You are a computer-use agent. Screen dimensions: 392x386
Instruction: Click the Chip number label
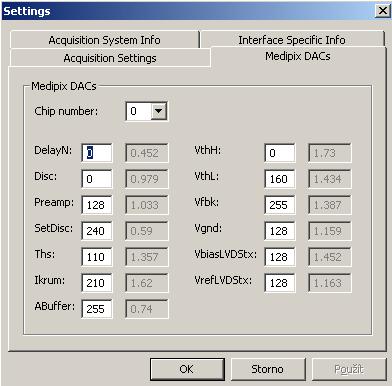[66, 111]
